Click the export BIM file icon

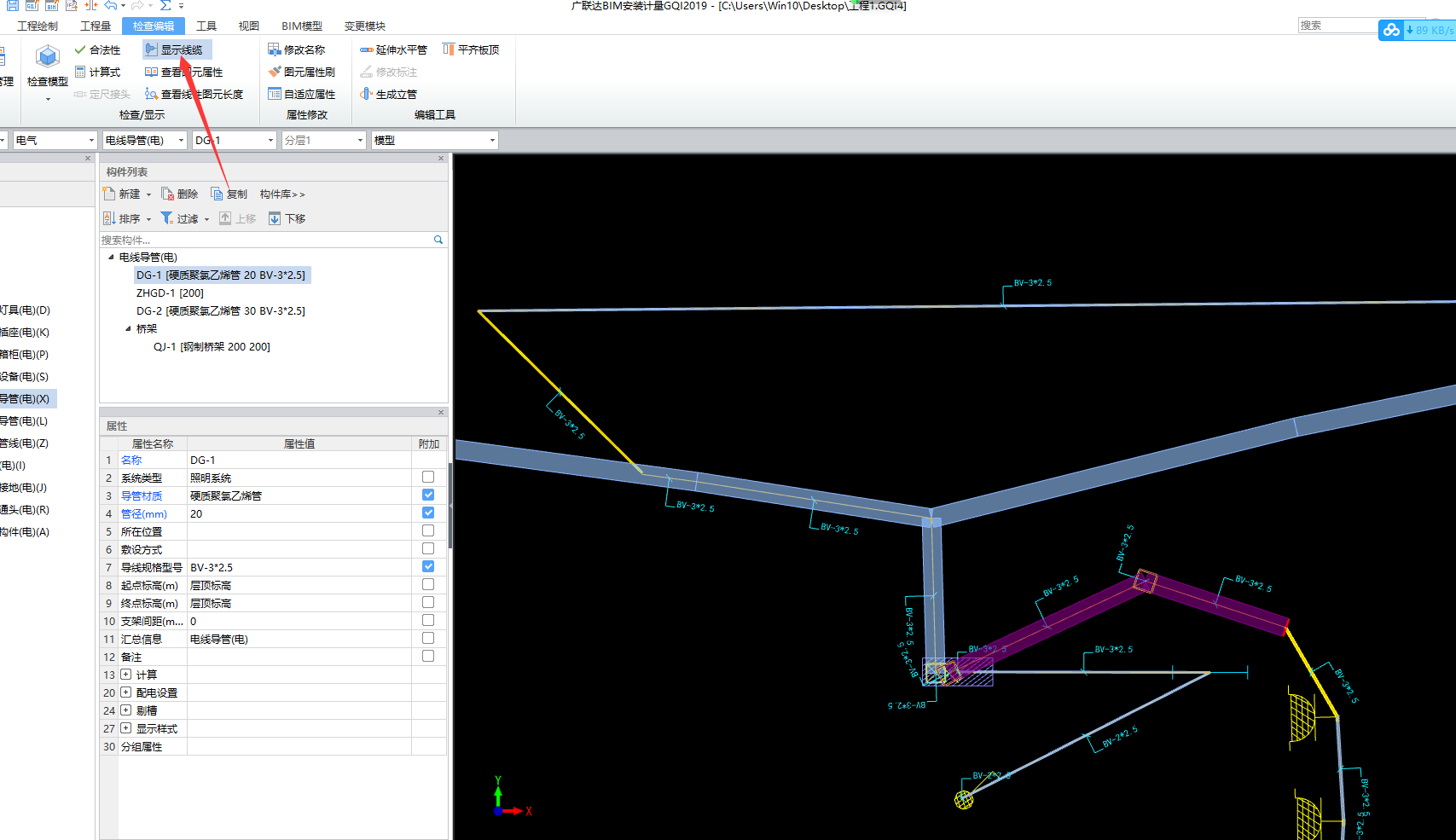coord(52,5)
